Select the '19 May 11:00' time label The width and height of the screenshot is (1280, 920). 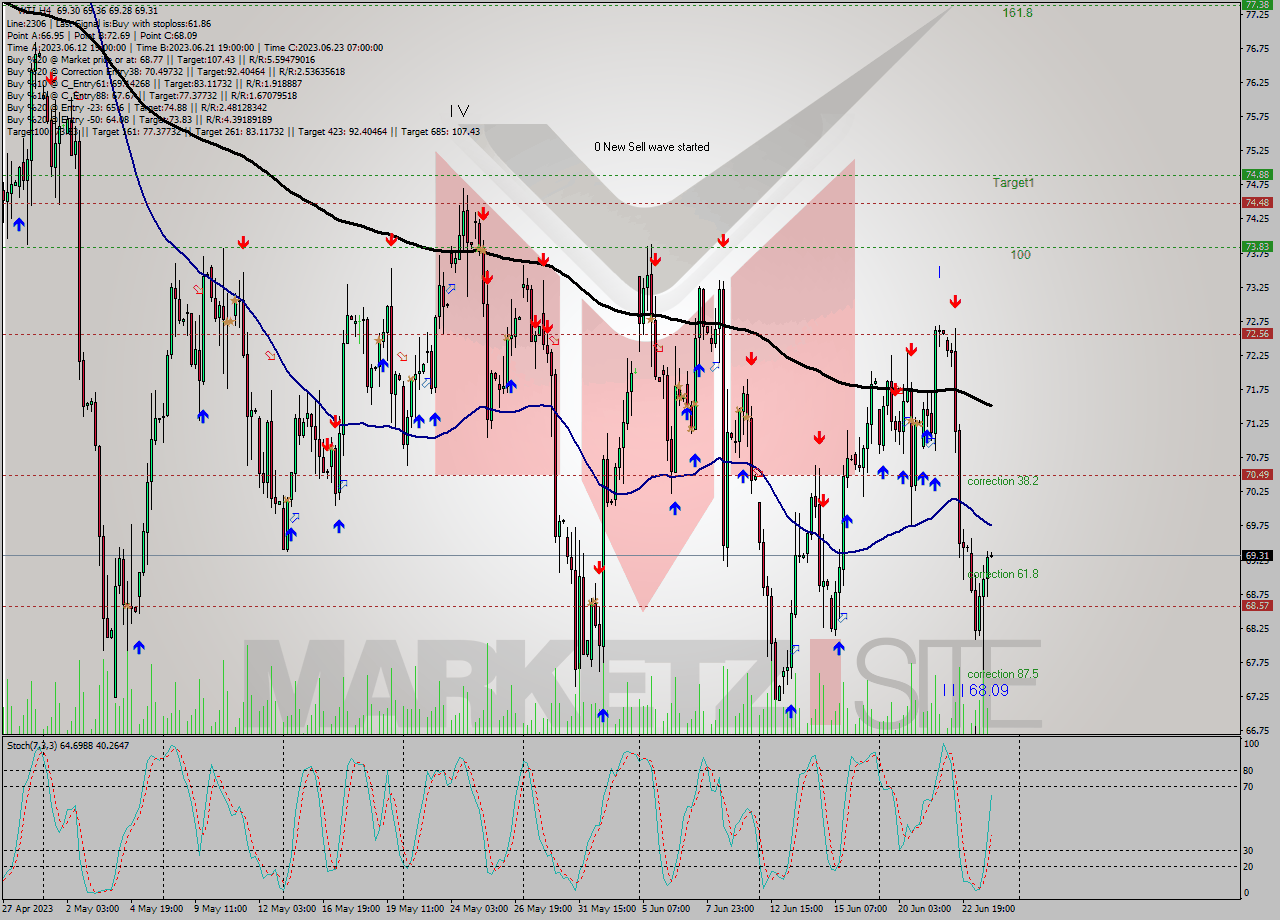pos(415,909)
